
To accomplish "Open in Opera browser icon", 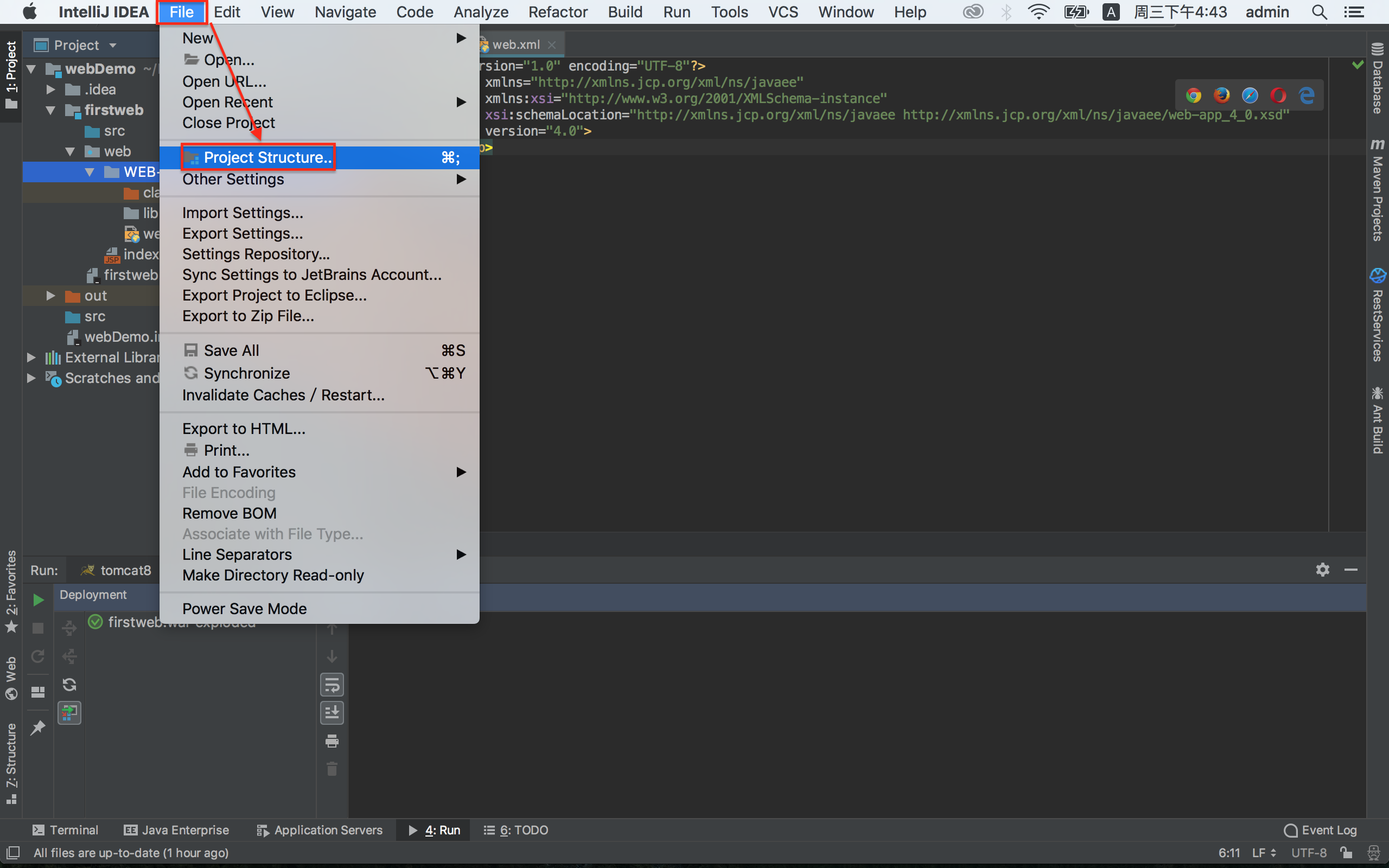I will click(1278, 95).
